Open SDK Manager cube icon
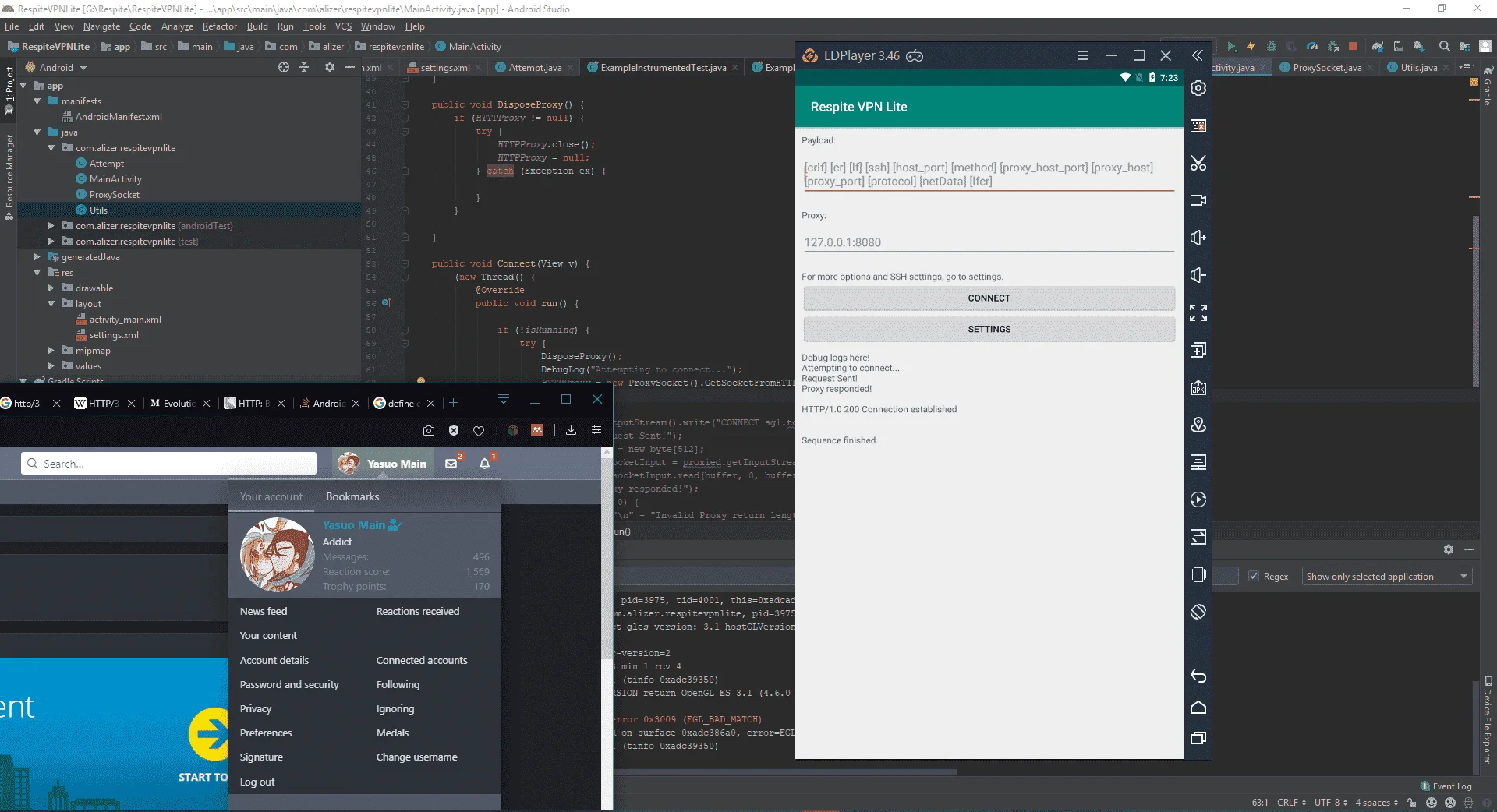This screenshot has width=1497, height=812. (1419, 47)
